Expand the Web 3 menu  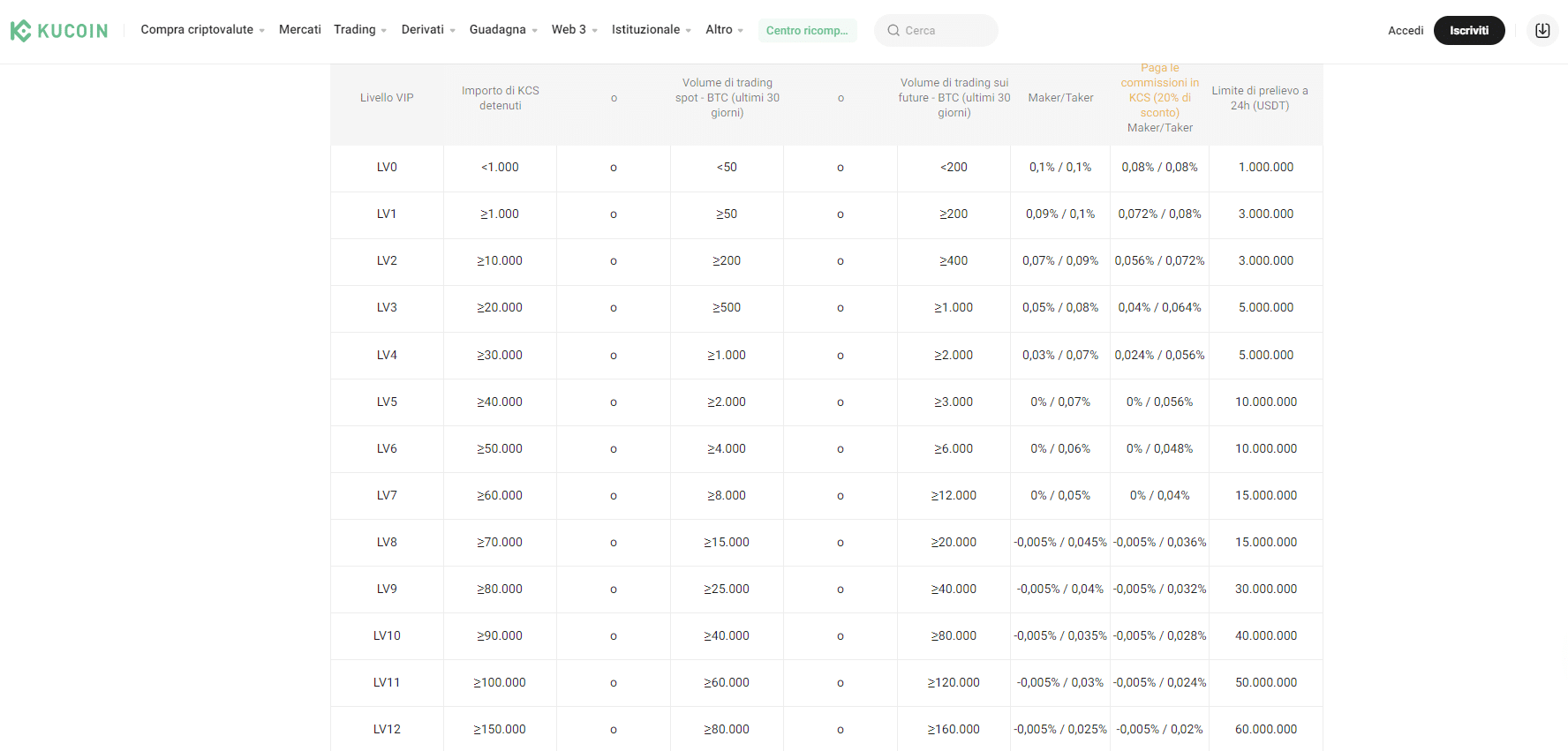(x=575, y=30)
